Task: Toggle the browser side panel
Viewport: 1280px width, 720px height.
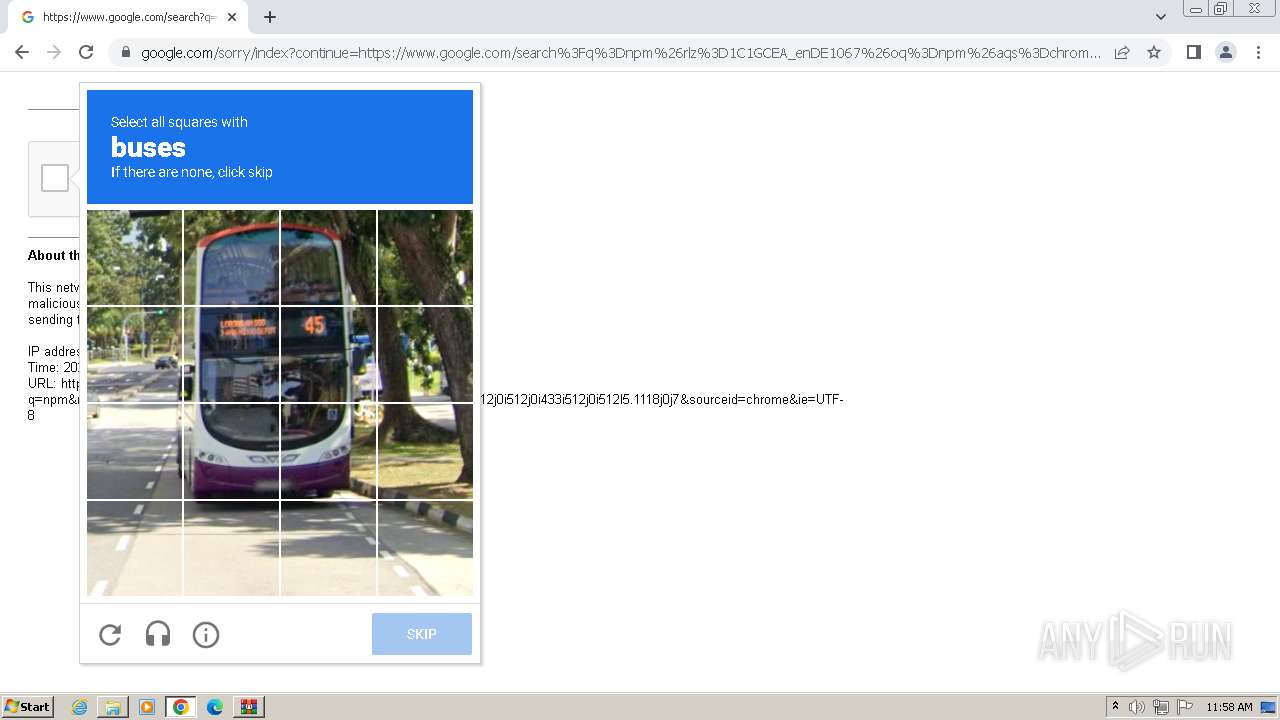Action: point(1193,52)
